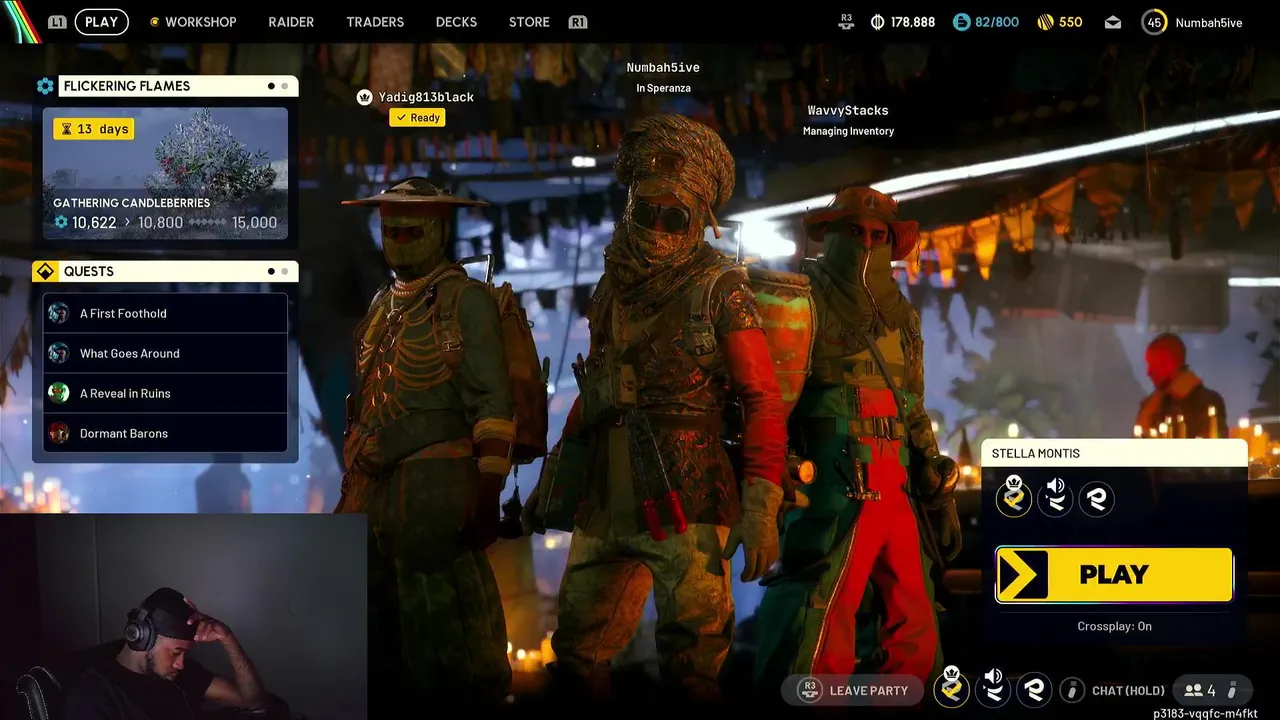Screen dimensions: 1280x720
Task: Select Numbah5ive player name above character
Action: coord(663,68)
